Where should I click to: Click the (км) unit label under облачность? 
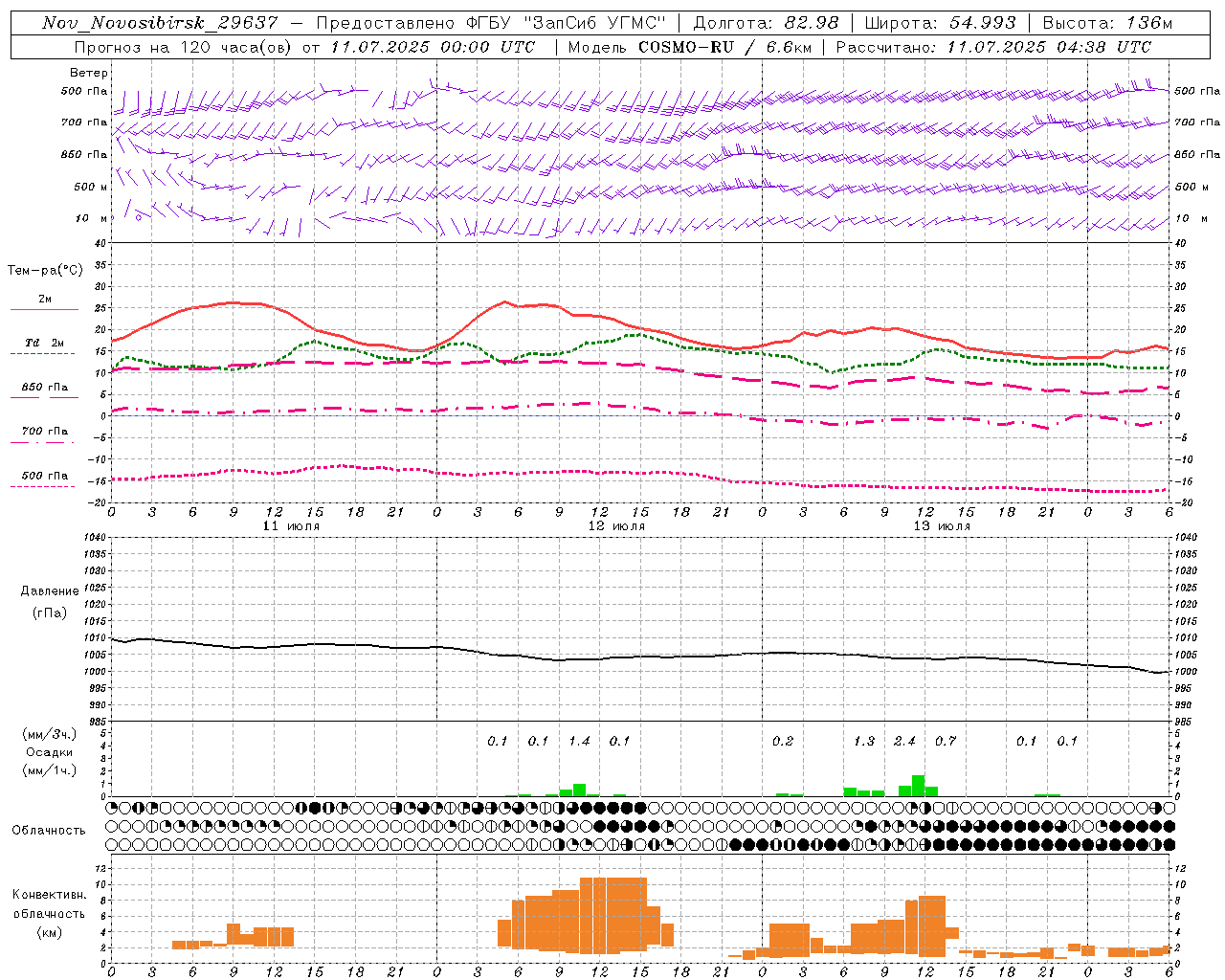(x=50, y=932)
